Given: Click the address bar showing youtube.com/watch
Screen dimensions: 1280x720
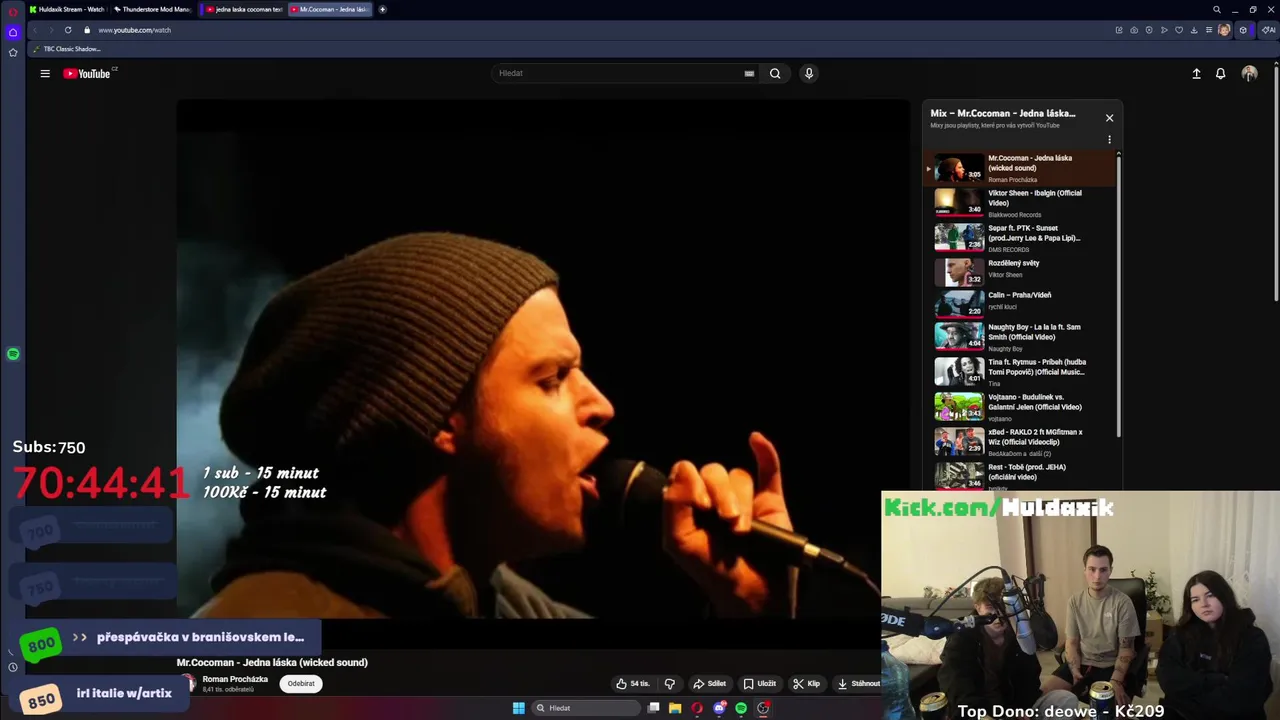Looking at the screenshot, I should (134, 30).
